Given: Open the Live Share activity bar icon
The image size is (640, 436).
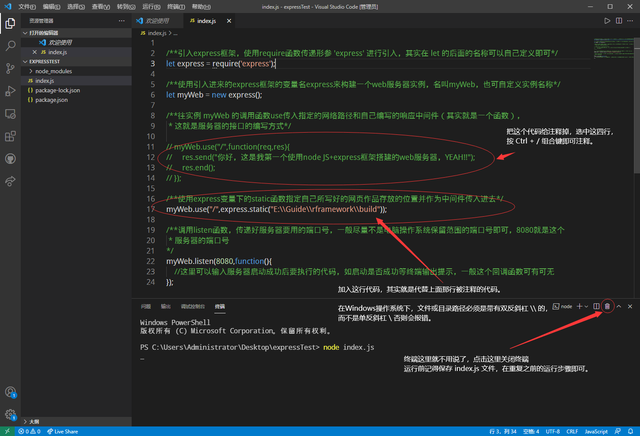Looking at the screenshot, I should (10, 181).
